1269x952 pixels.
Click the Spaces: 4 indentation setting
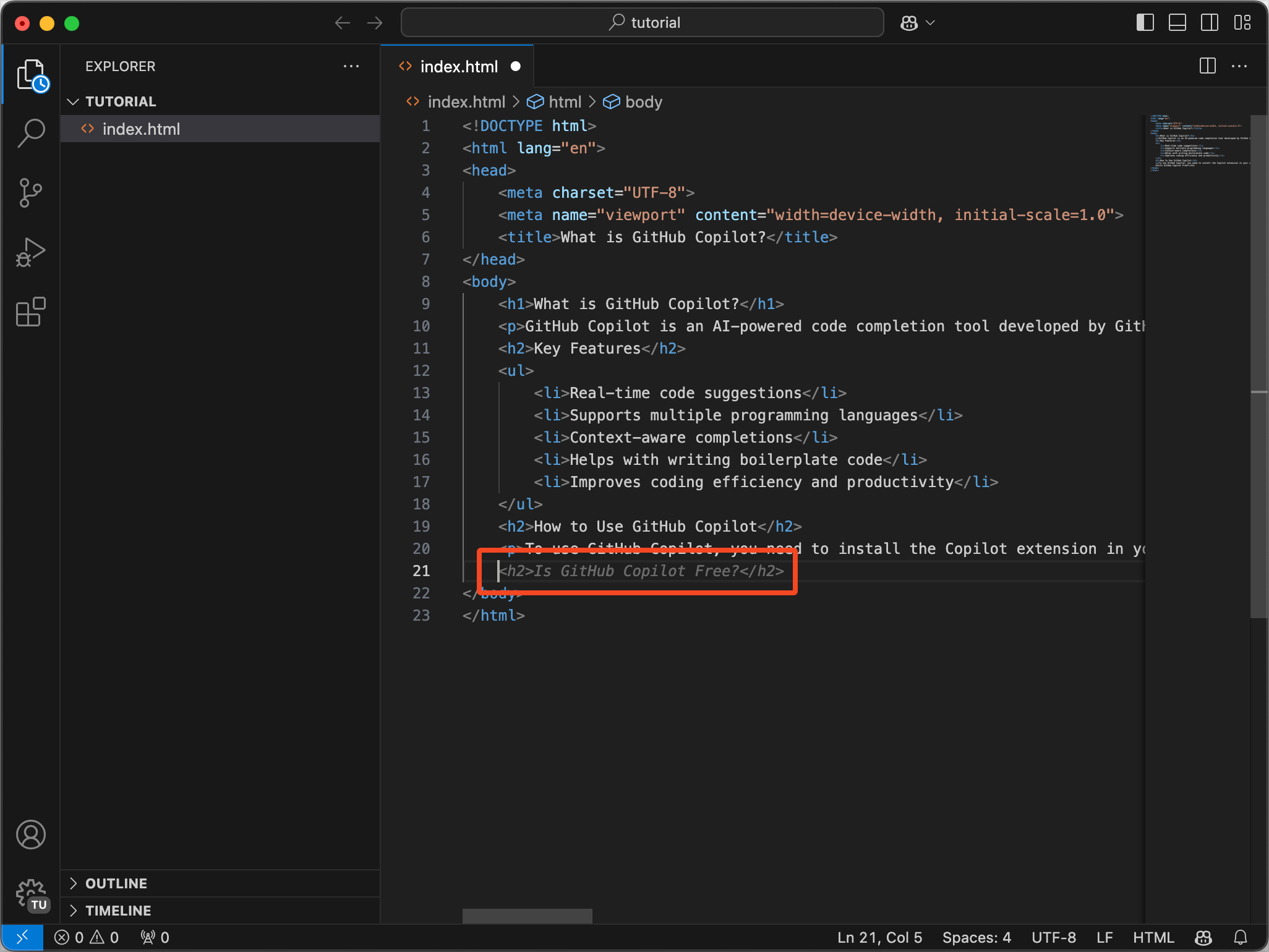976,938
